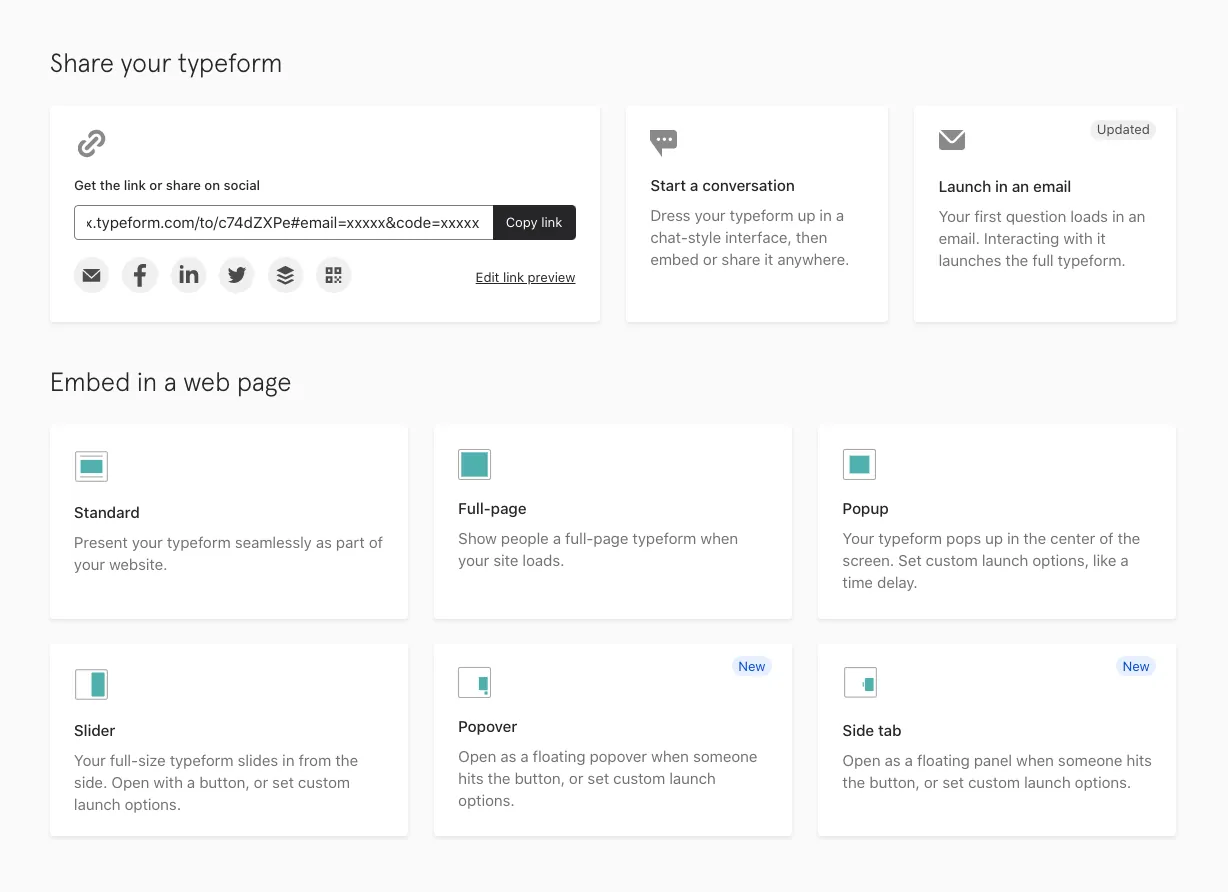Generate a QR code for the typeform
1228x892 pixels.
click(x=333, y=274)
